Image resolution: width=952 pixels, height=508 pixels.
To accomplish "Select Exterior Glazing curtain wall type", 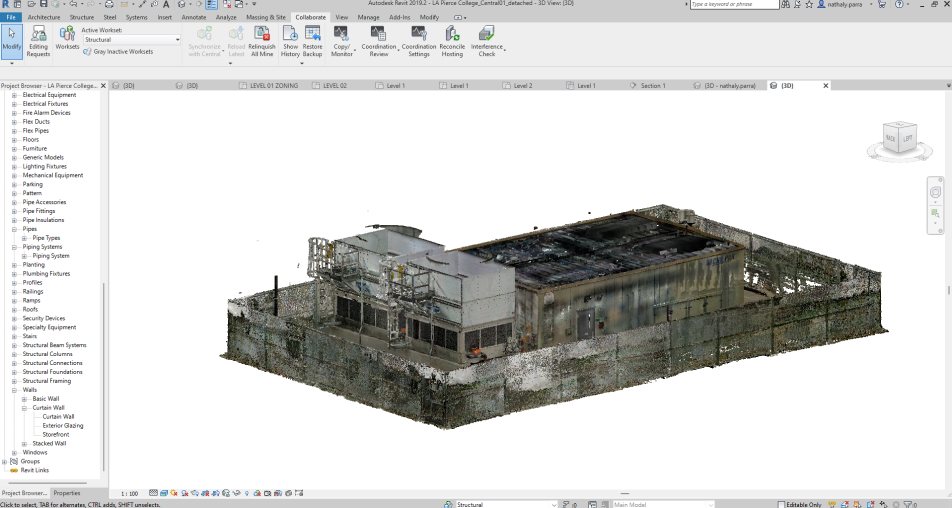I will pos(62,425).
